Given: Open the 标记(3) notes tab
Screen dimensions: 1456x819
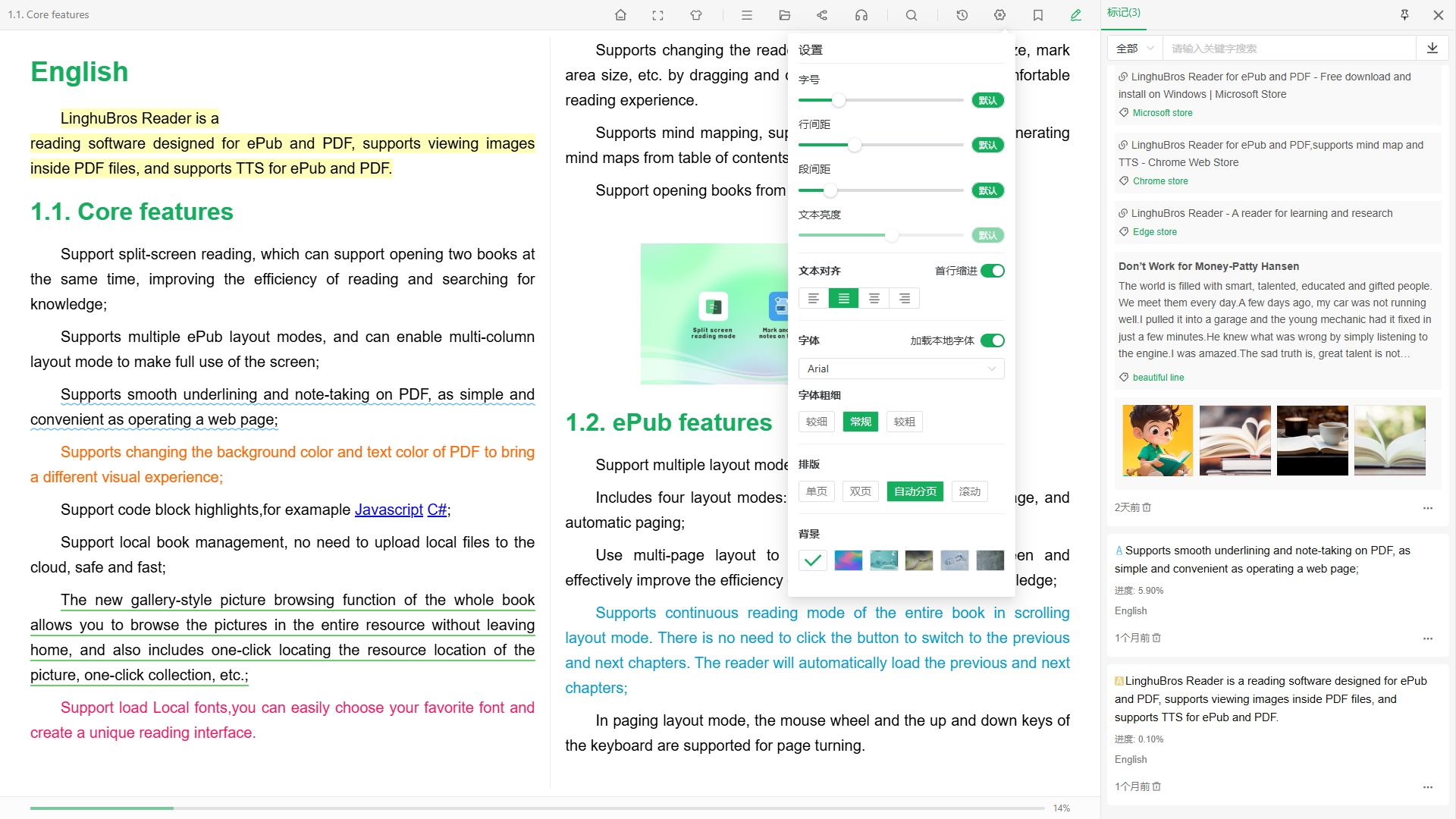Looking at the screenshot, I should point(1124,13).
